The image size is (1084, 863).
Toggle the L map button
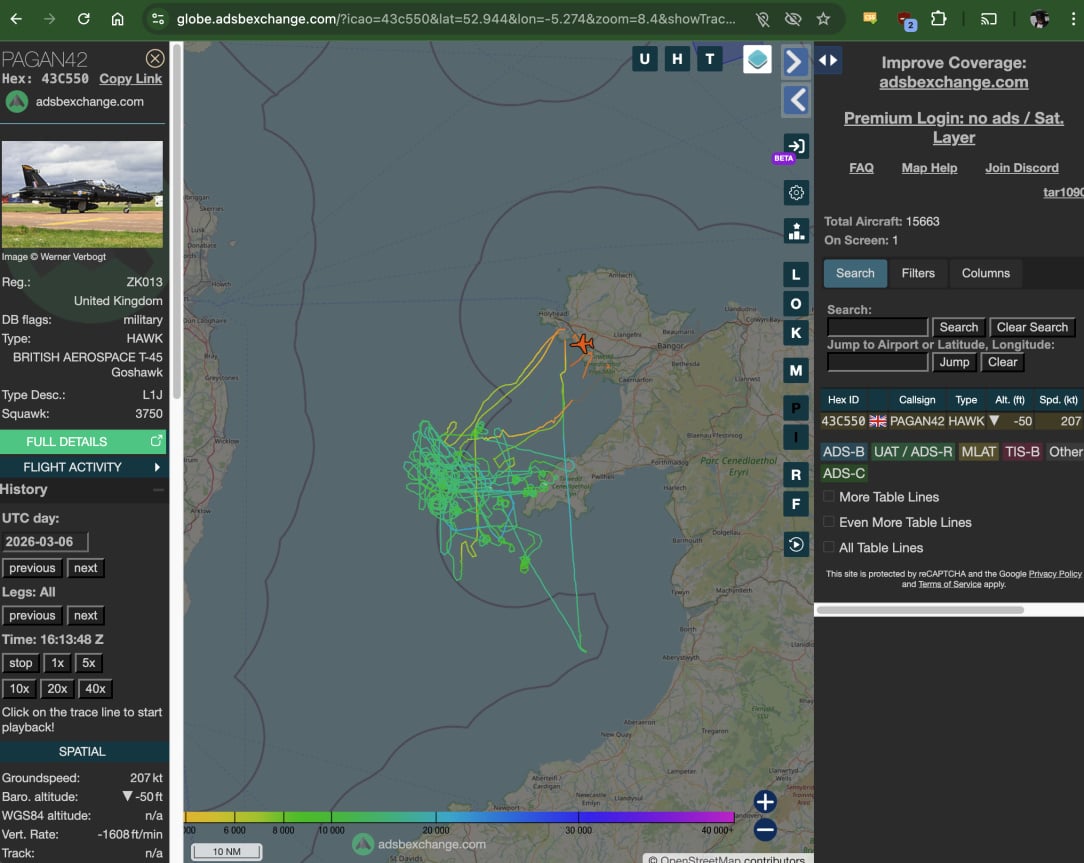[x=796, y=275]
